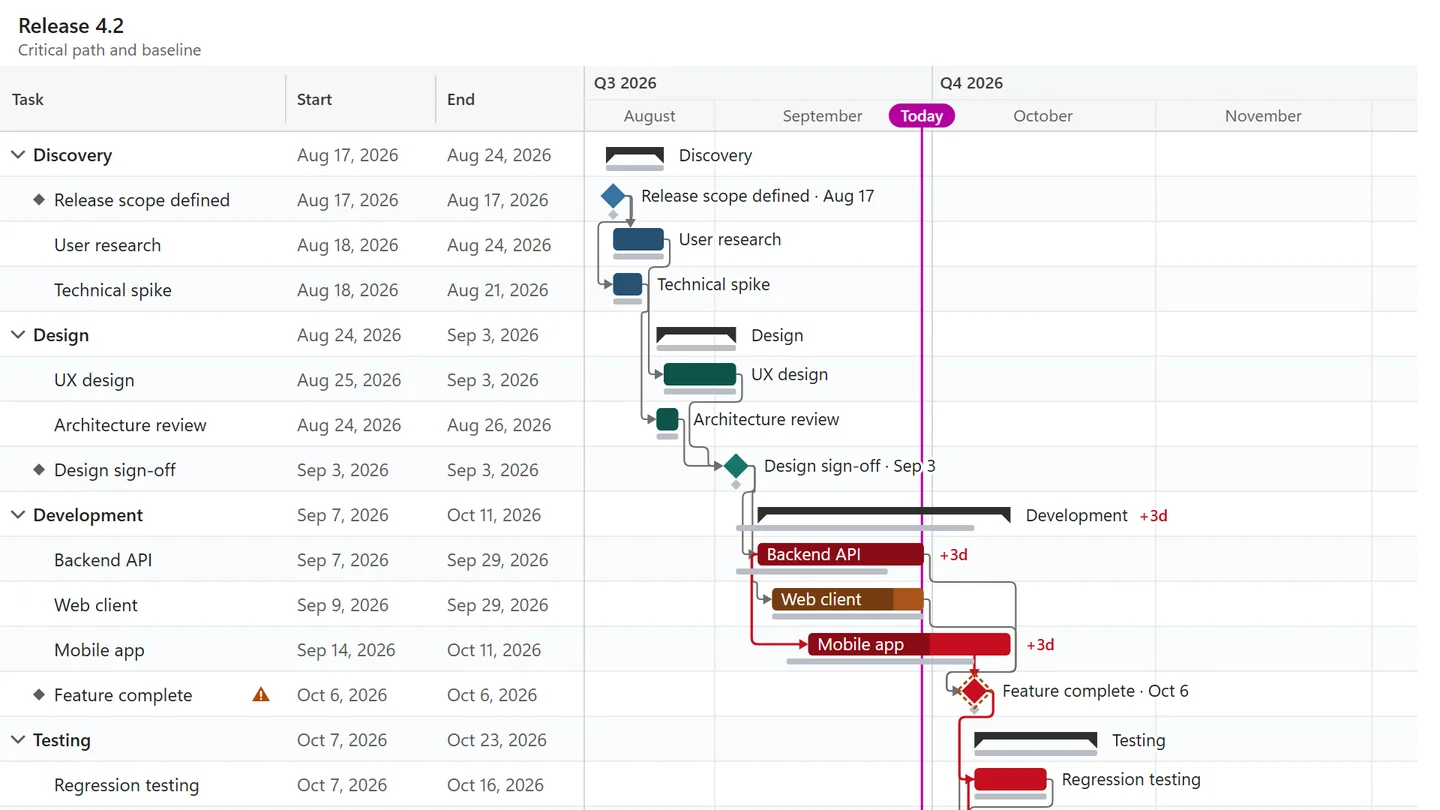This screenshot has height=810, width=1440.
Task: Click the Q3 2026 quarter header
Action: (x=625, y=83)
